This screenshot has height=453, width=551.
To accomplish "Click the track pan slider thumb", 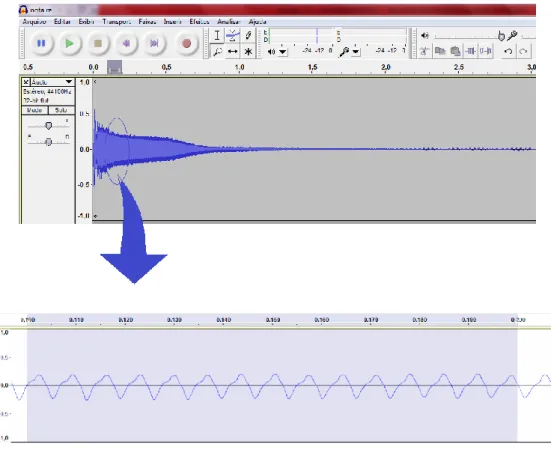I will point(48,142).
